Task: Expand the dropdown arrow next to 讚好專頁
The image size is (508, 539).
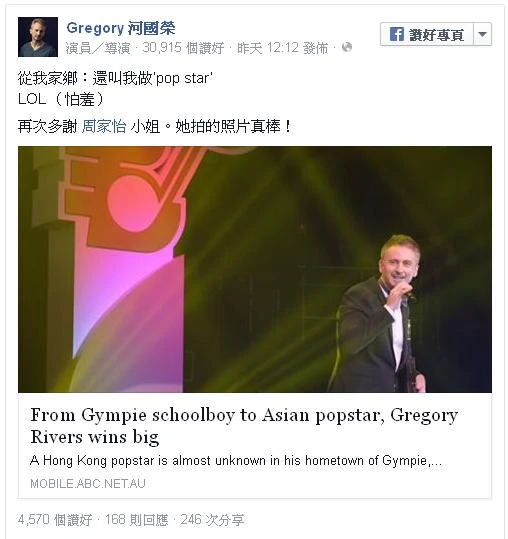Action: [483, 34]
